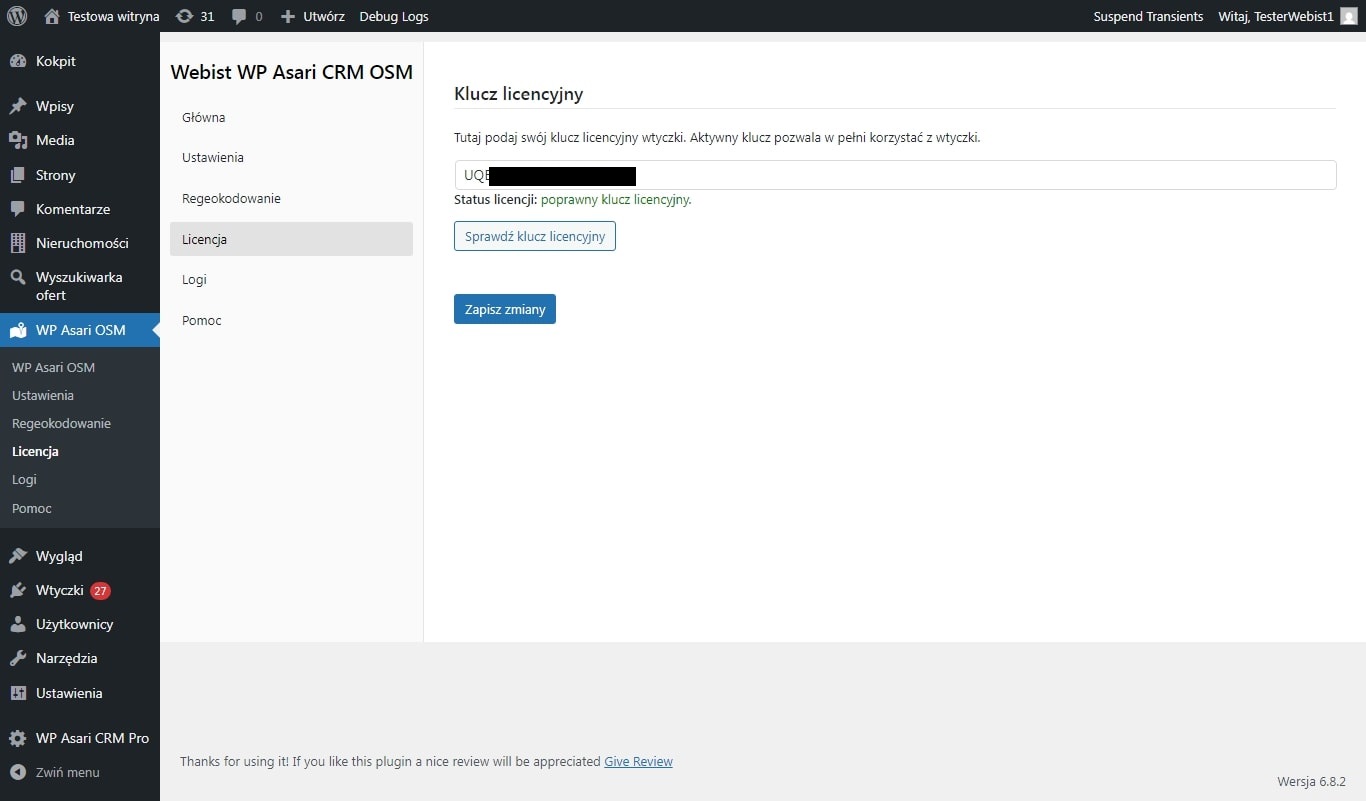Click the Nieruchomości building icon
This screenshot has width=1366, height=801.
click(17, 243)
